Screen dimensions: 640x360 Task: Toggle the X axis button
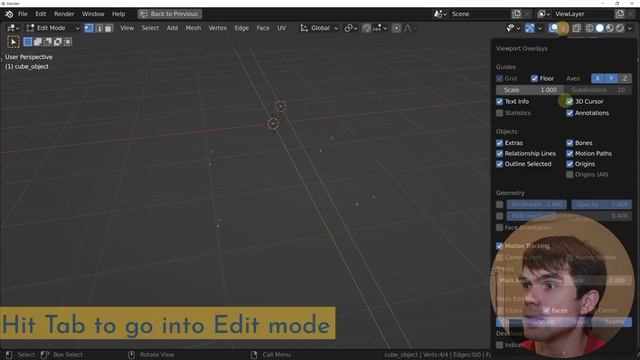598,78
